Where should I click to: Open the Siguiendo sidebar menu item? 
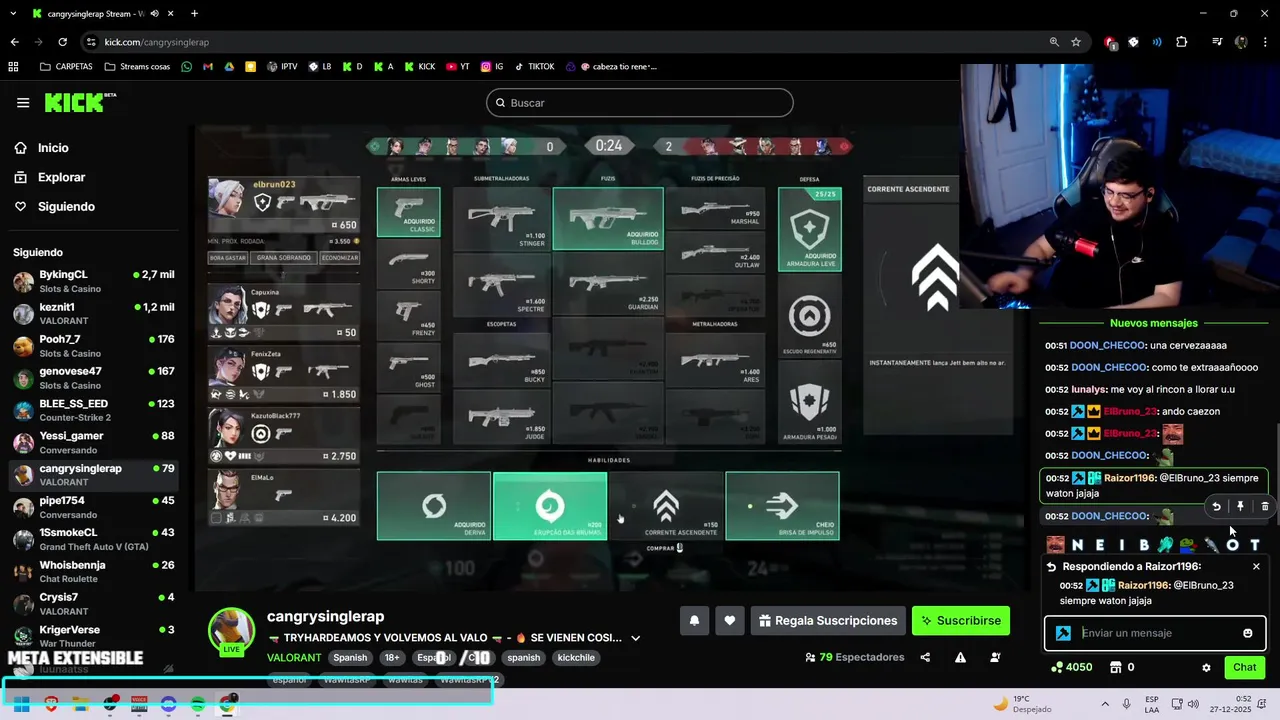66,207
